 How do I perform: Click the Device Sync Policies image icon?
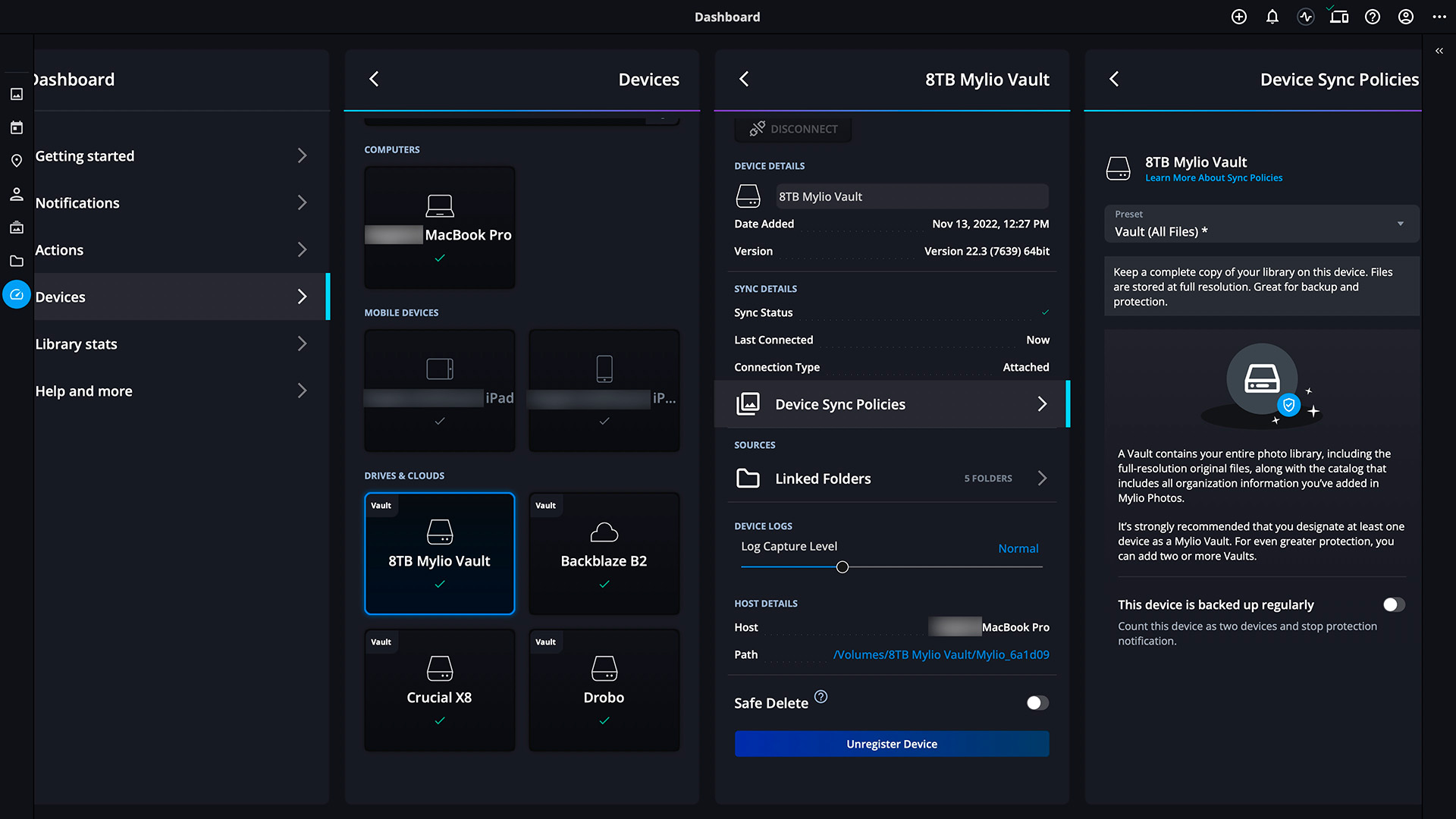748,404
